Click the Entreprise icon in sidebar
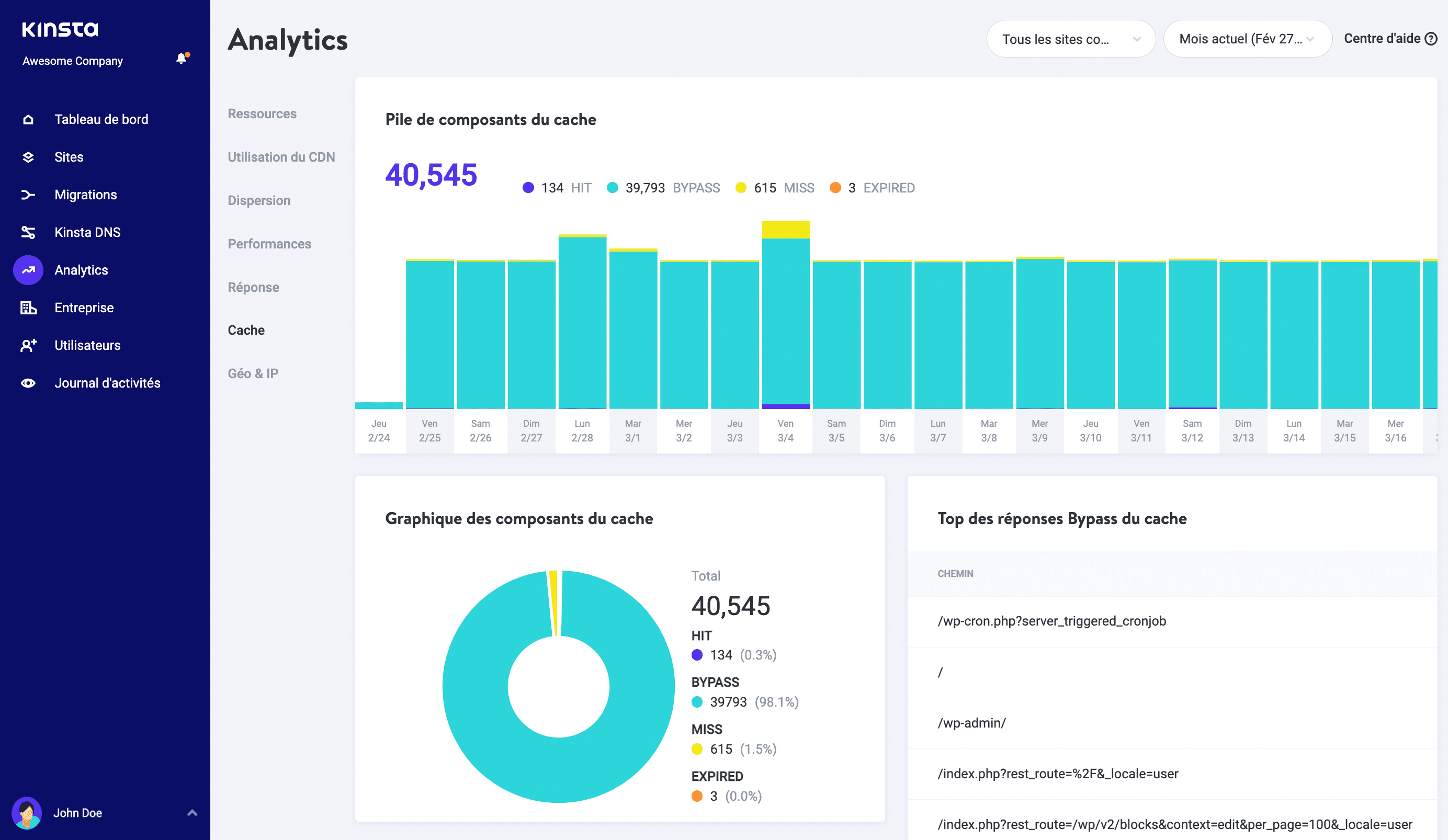 point(28,307)
